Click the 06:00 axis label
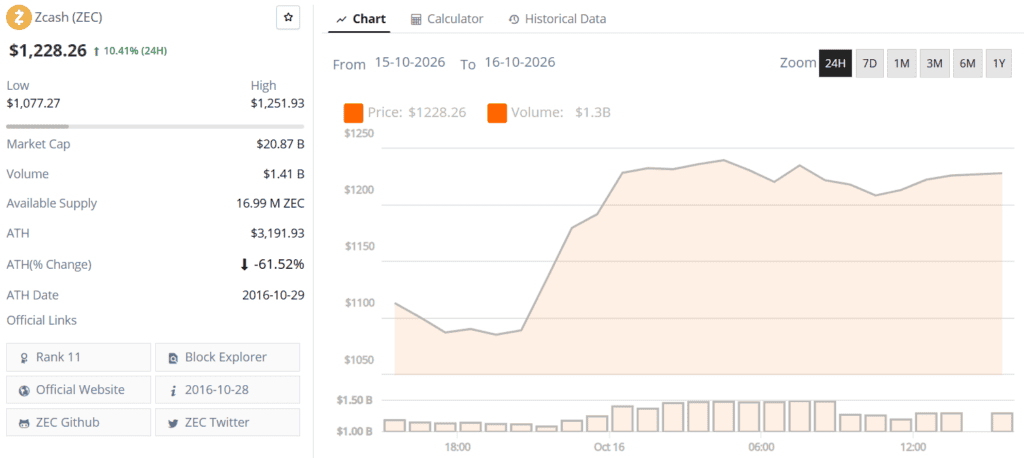 point(761,448)
